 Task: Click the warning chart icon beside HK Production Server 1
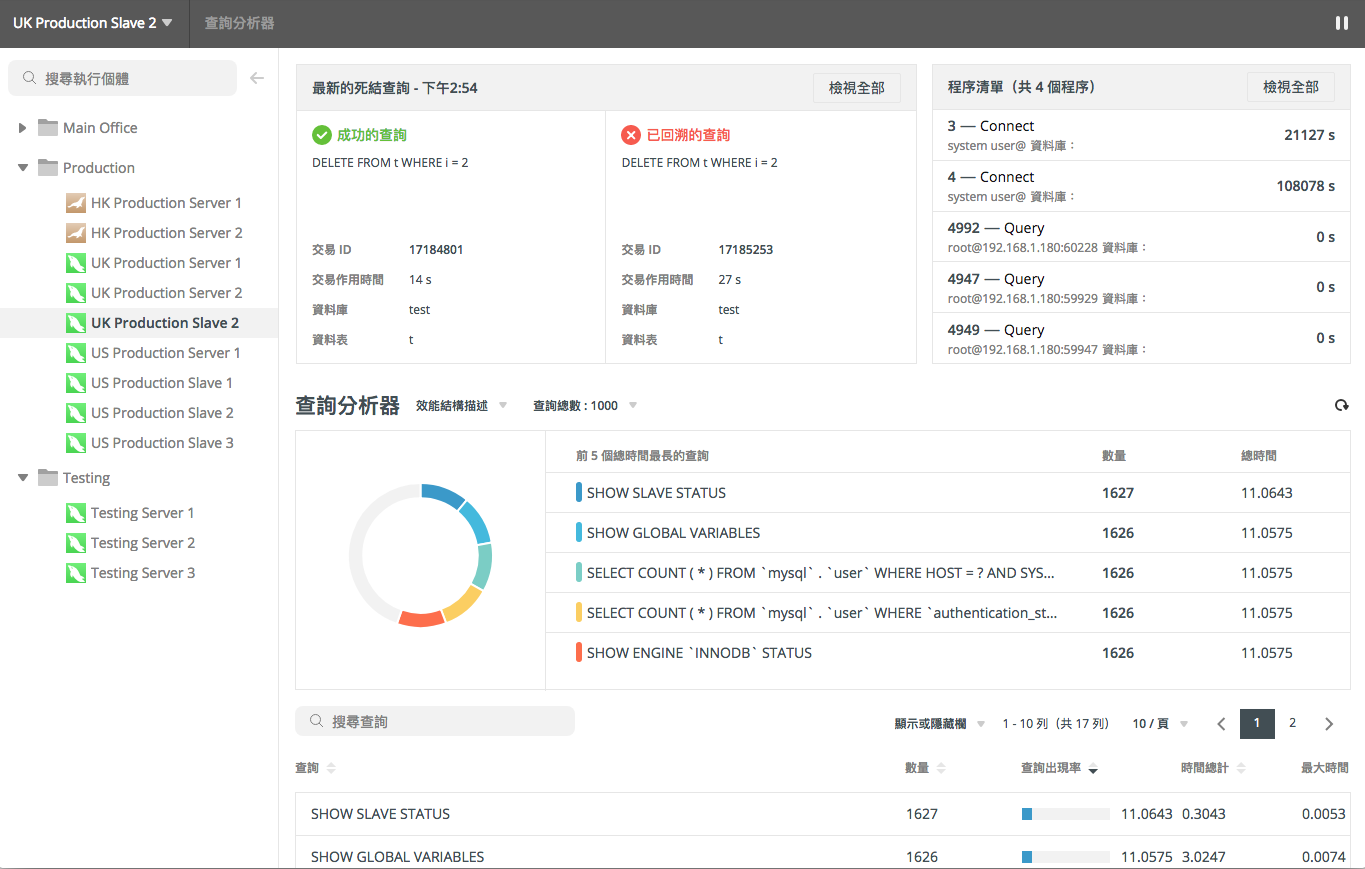pos(76,202)
